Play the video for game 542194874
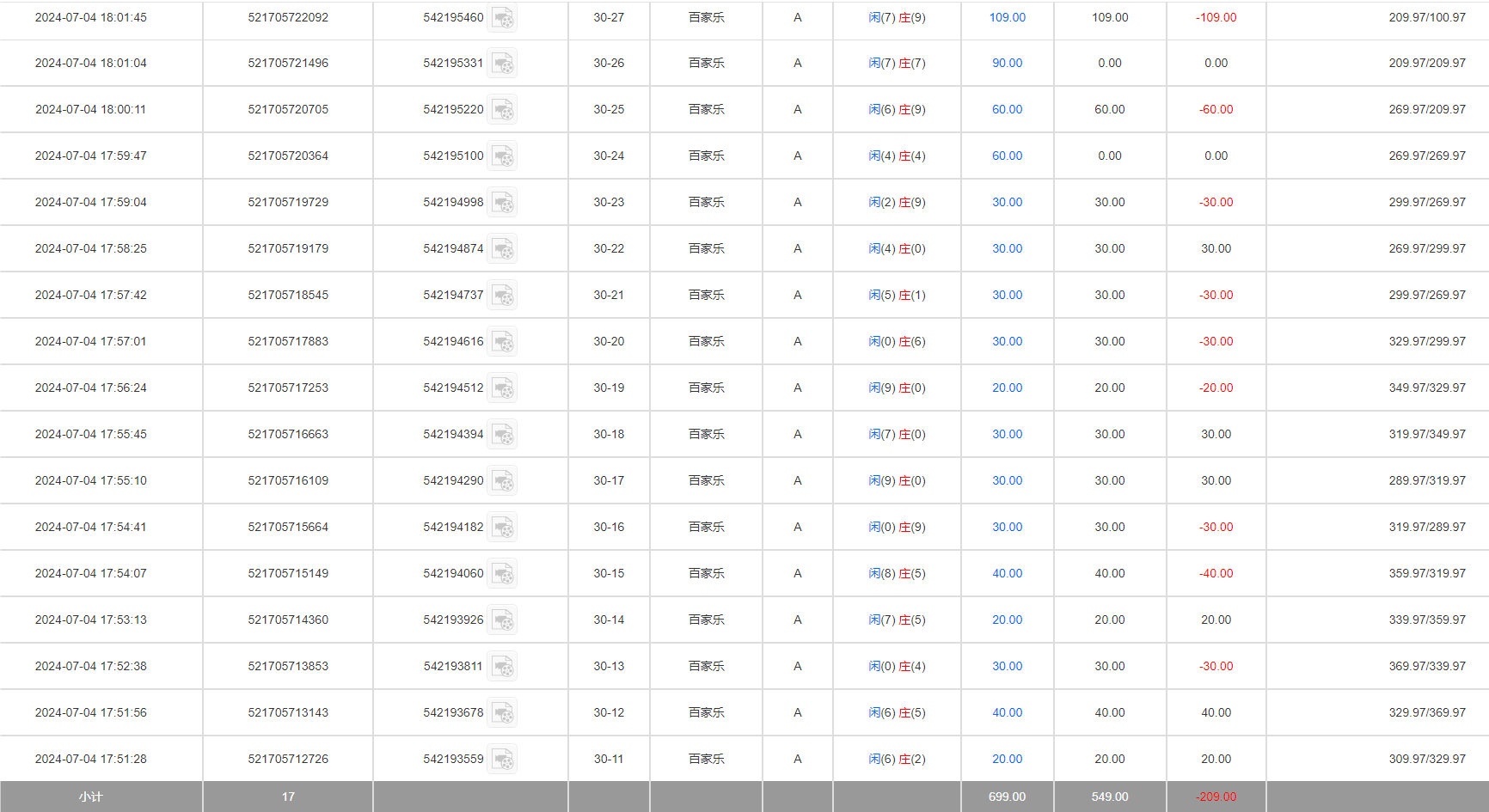Viewport: 1489px width, 812px height. coord(504,249)
